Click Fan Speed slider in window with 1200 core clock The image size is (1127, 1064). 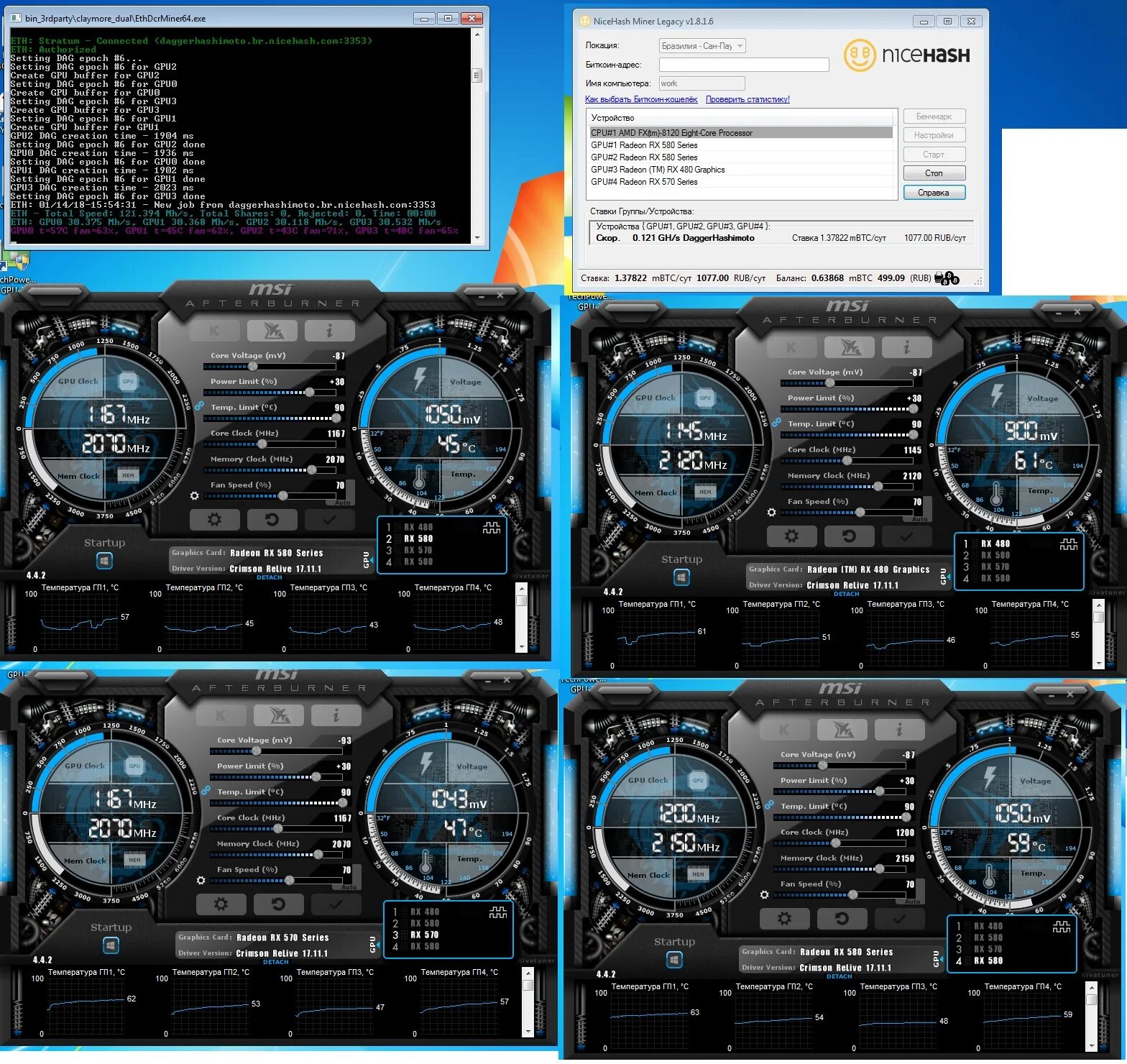[x=839, y=895]
